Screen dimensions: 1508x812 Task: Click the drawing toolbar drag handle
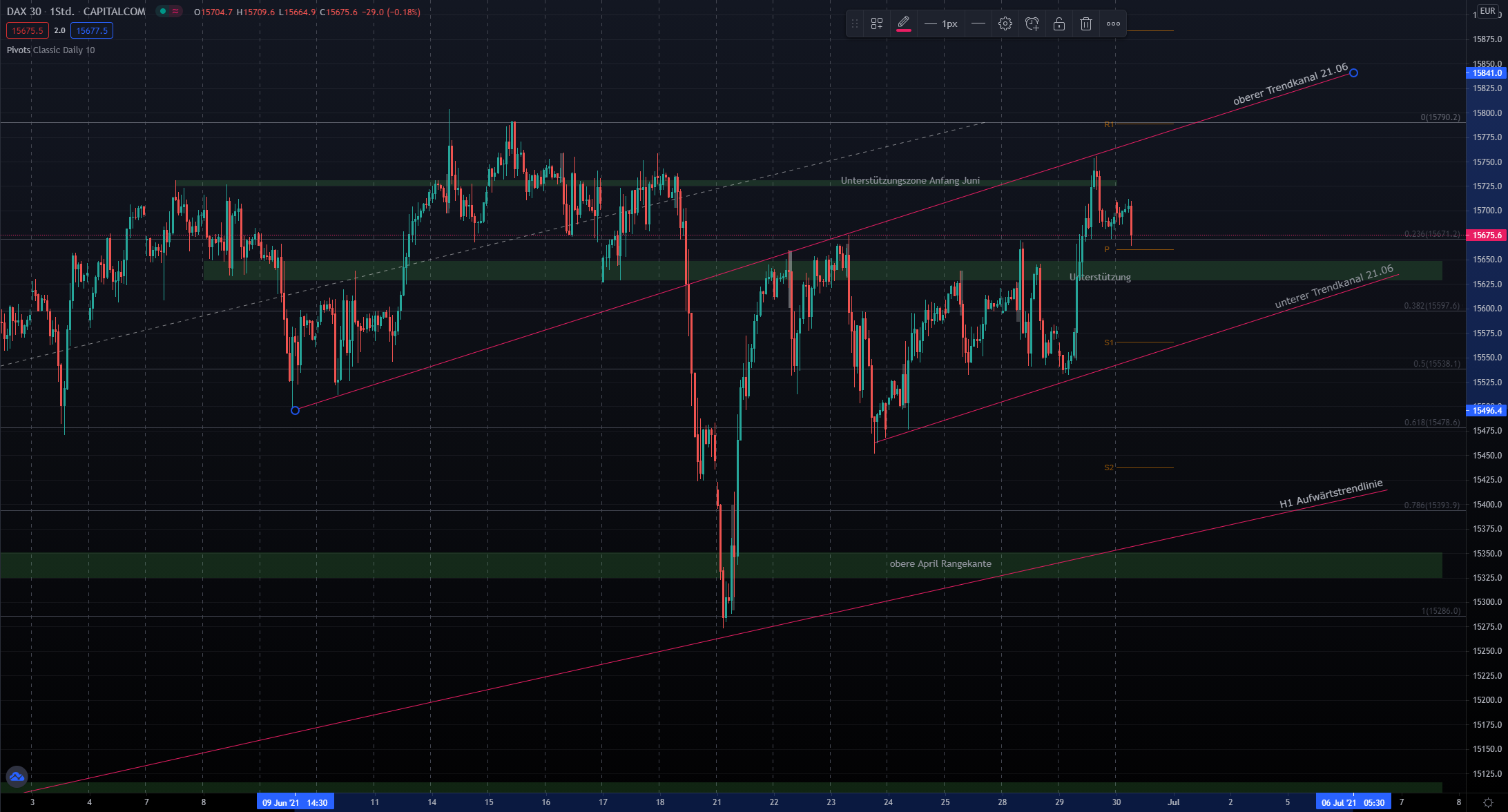coord(855,24)
